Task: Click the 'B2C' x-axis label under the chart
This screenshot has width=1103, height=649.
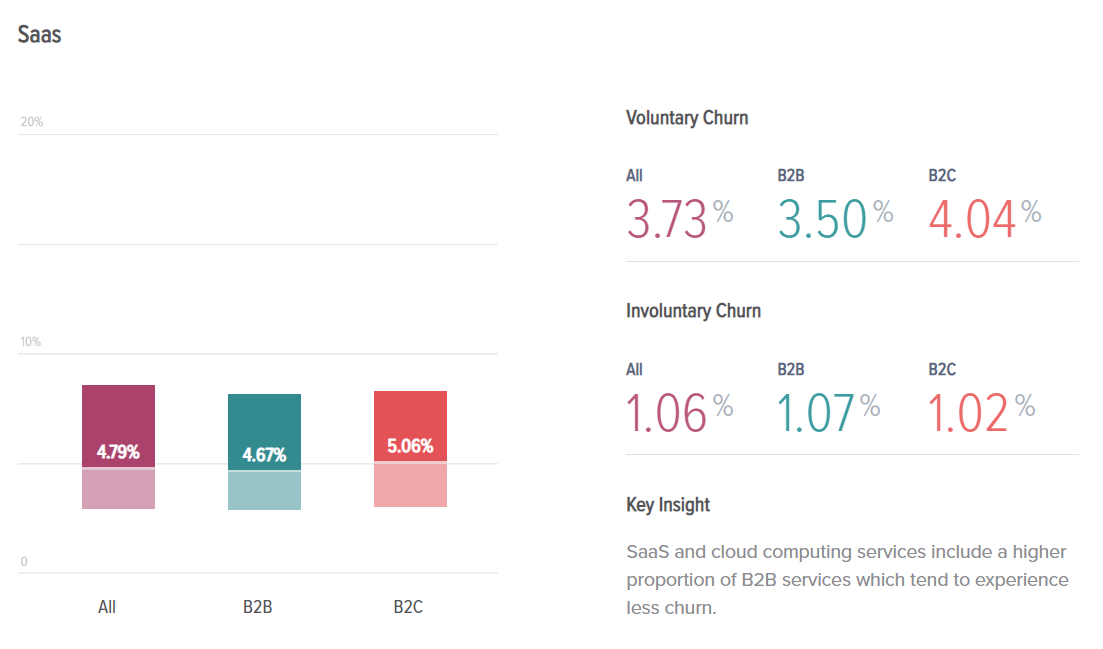Action: pos(408,607)
